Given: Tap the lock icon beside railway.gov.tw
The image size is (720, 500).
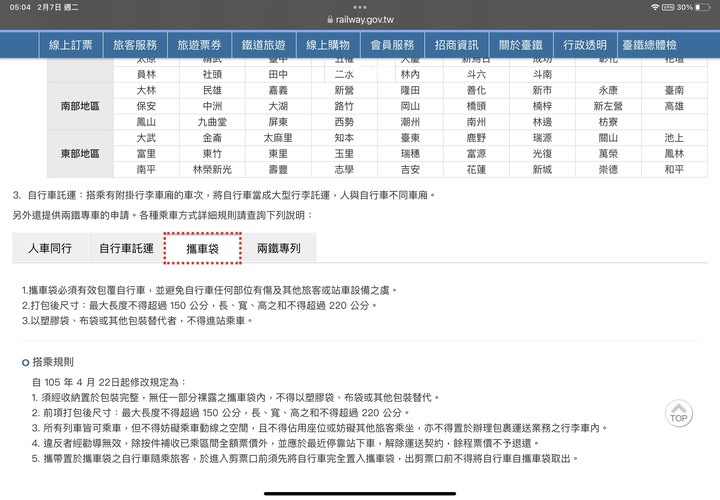Looking at the screenshot, I should click(x=330, y=20).
